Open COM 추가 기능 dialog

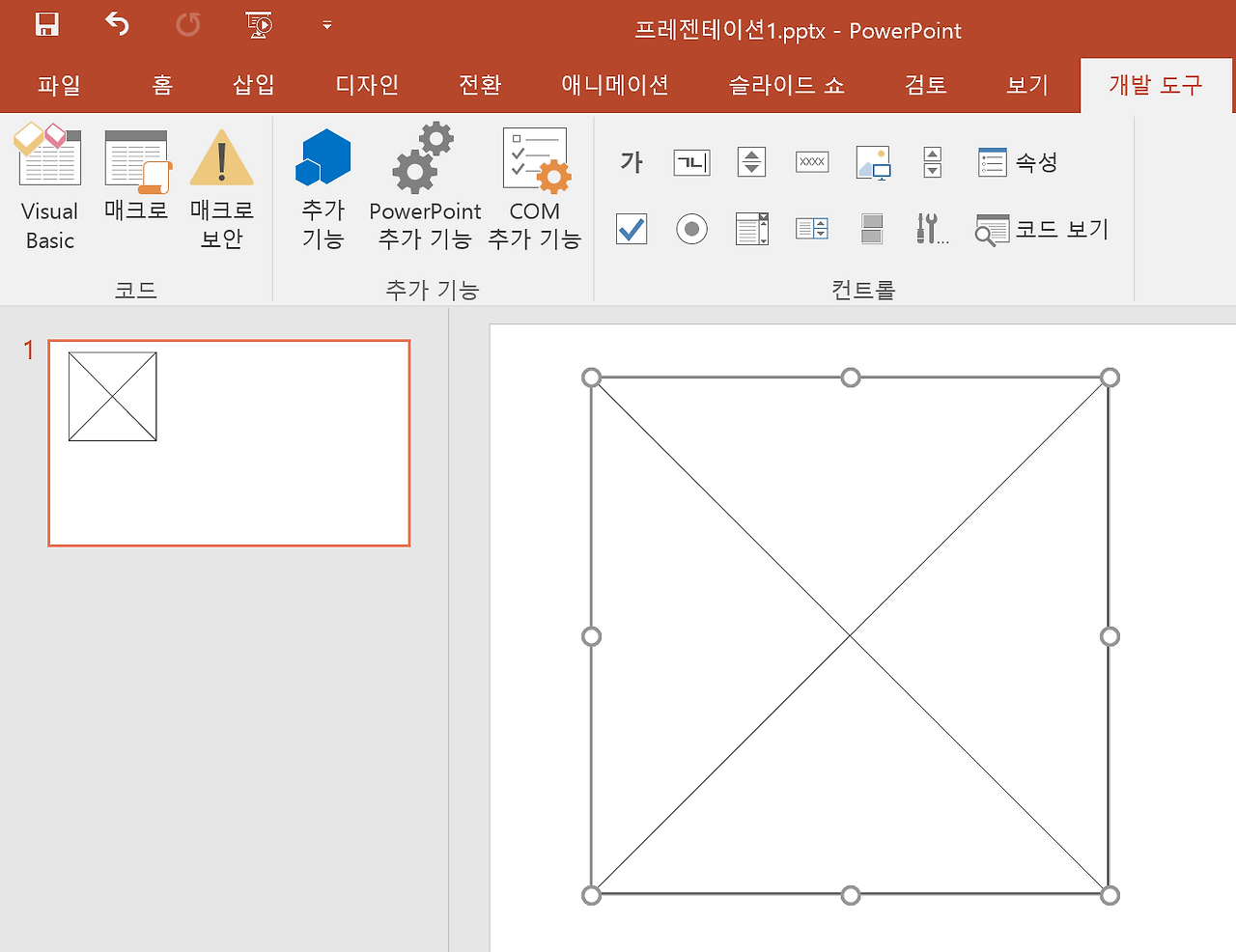coord(535,187)
